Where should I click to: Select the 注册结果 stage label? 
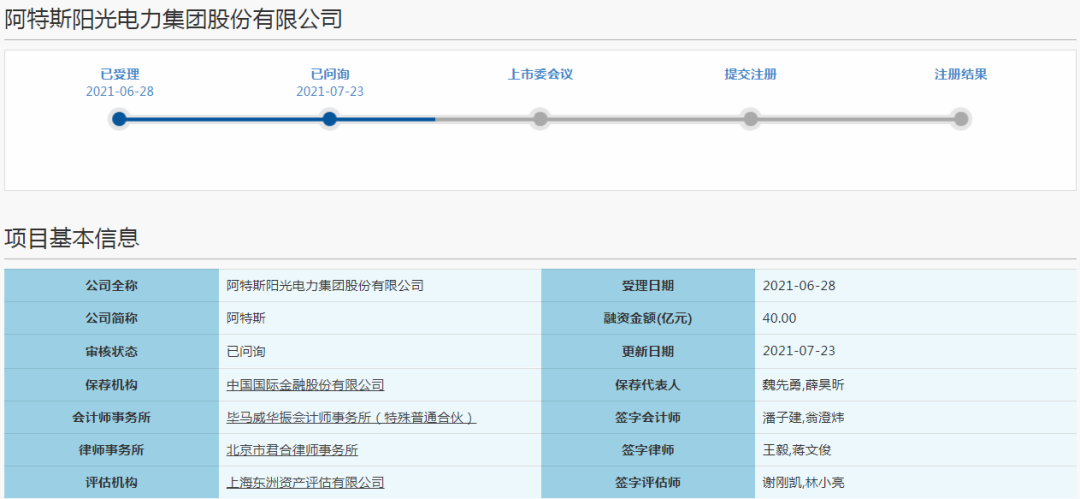[x=960, y=74]
